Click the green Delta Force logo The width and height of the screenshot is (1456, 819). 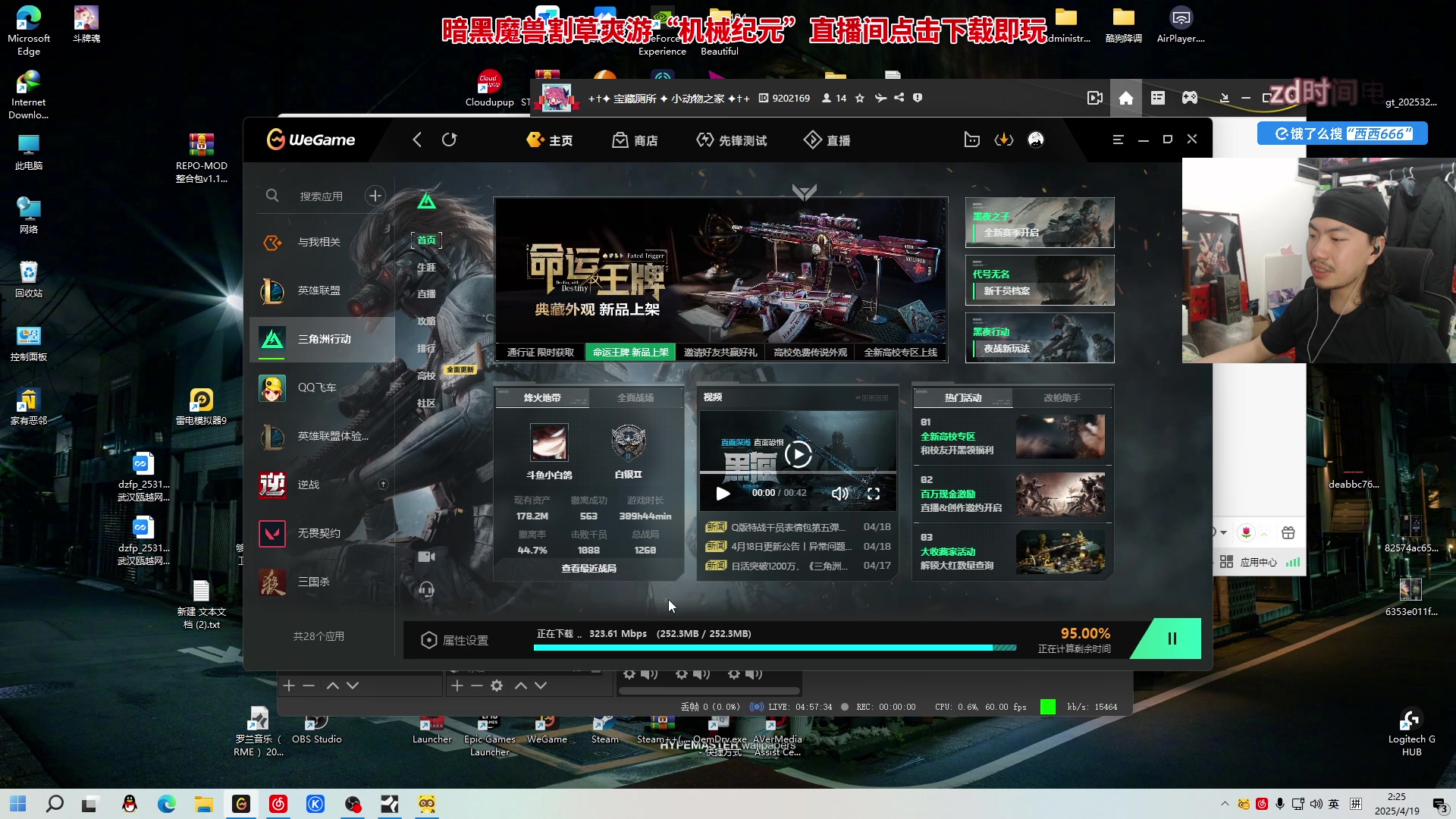[x=426, y=201]
